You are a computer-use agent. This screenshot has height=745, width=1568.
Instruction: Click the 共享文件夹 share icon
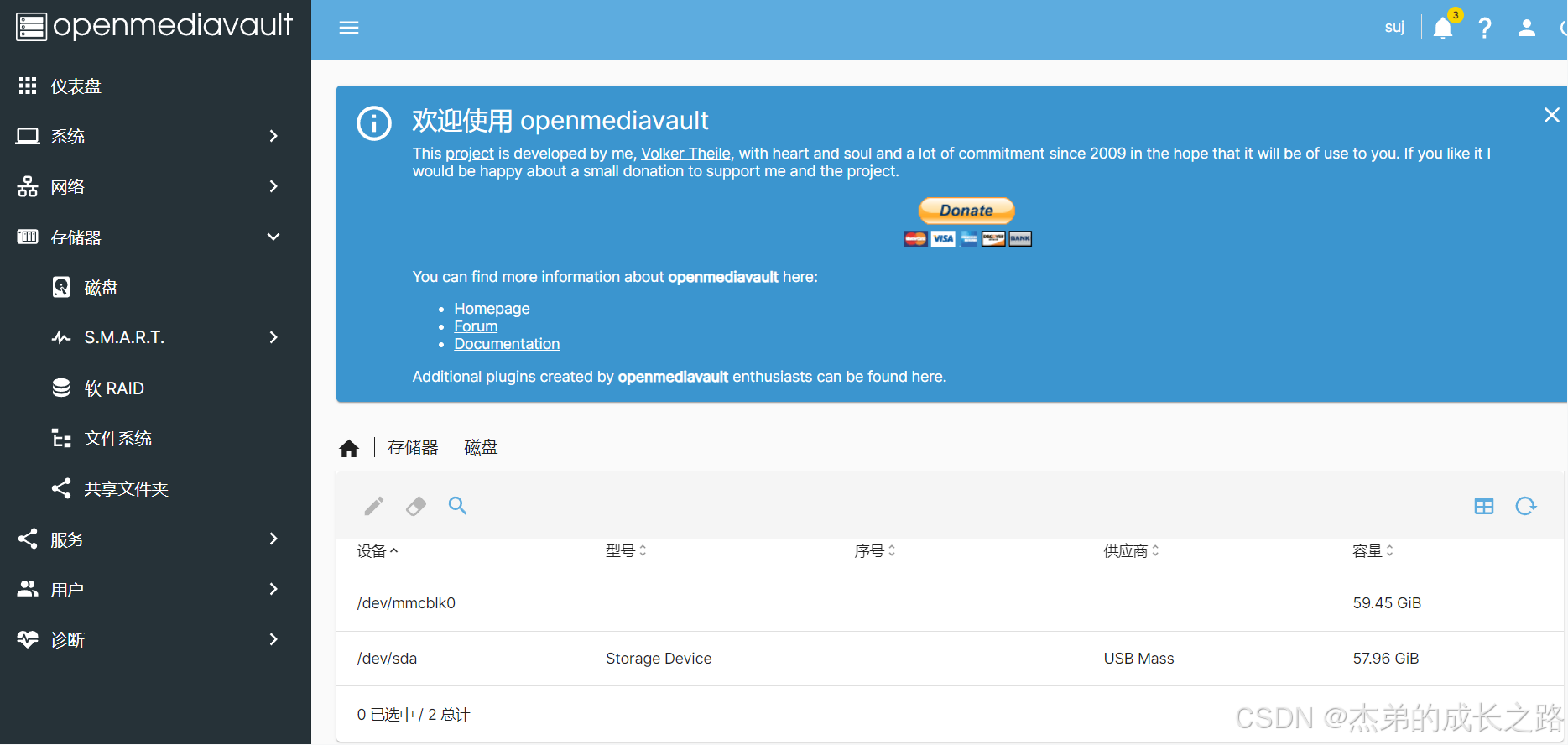[x=61, y=488]
